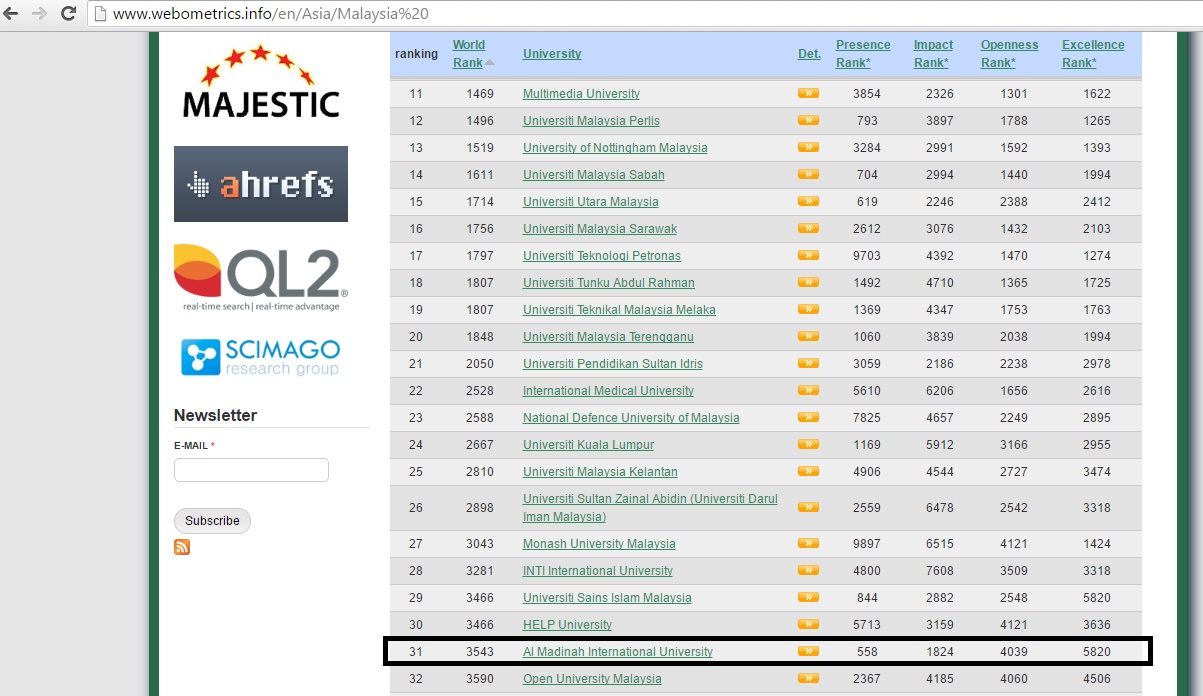Sort by University column header

(x=552, y=54)
